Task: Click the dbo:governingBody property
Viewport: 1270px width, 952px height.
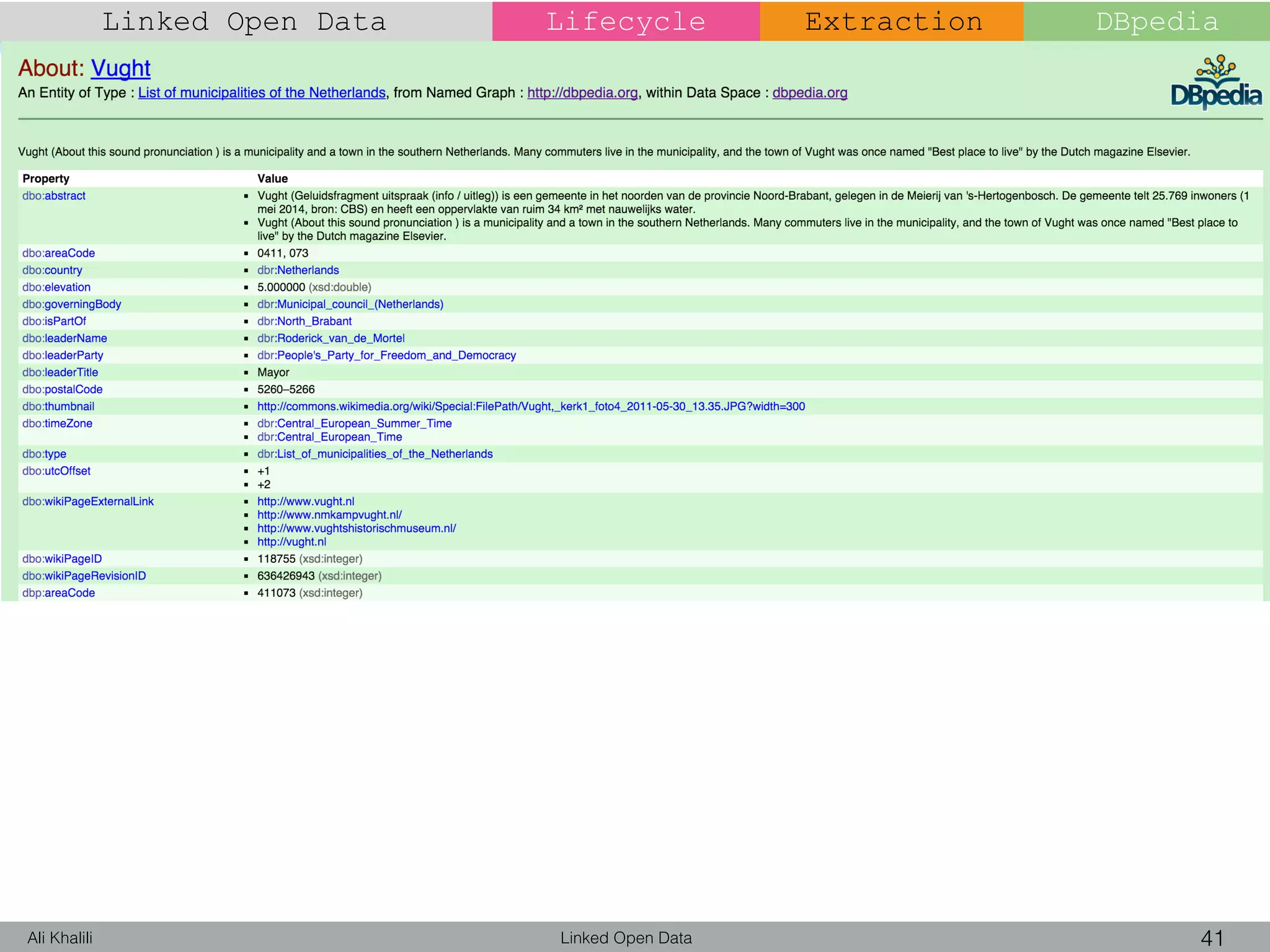Action: point(72,304)
